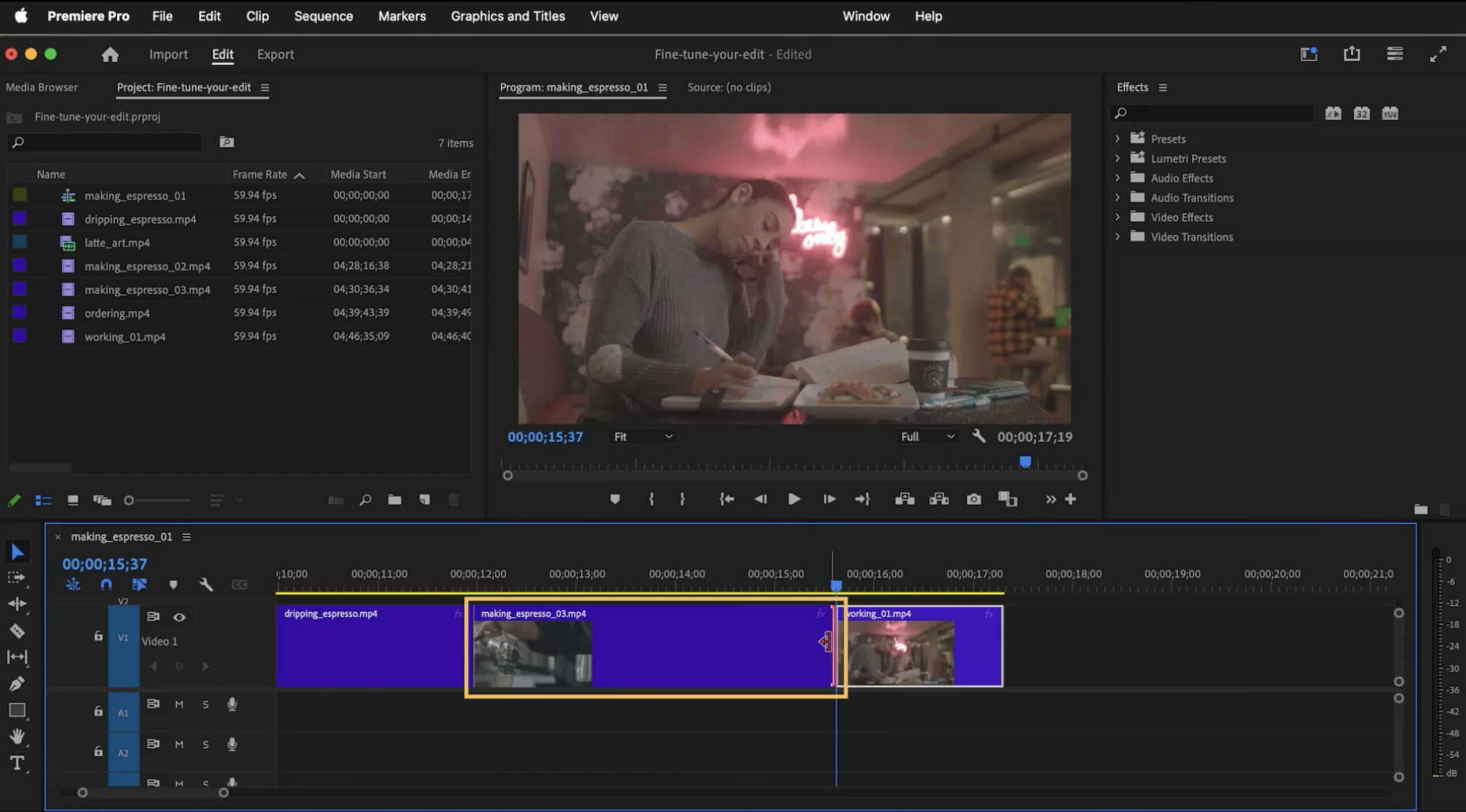Viewport: 1466px width, 812px height.
Task: Open Quick Export share icon
Action: click(1351, 54)
